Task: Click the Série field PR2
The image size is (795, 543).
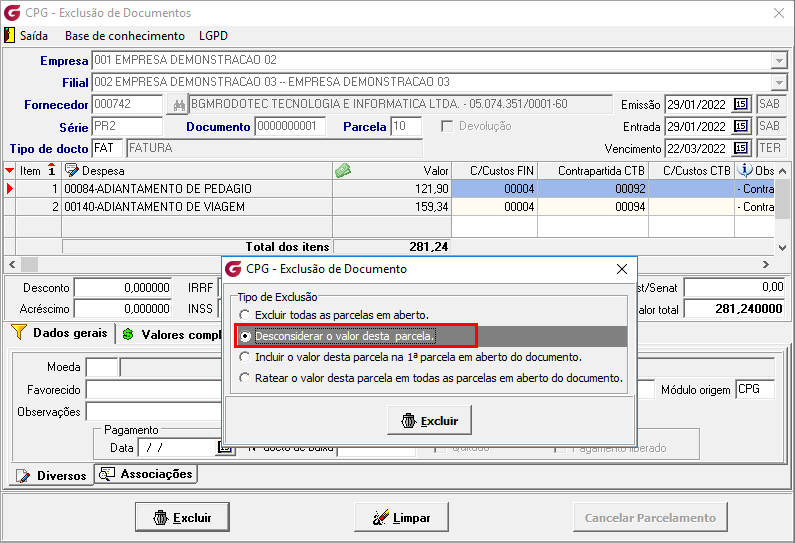Action: point(128,126)
